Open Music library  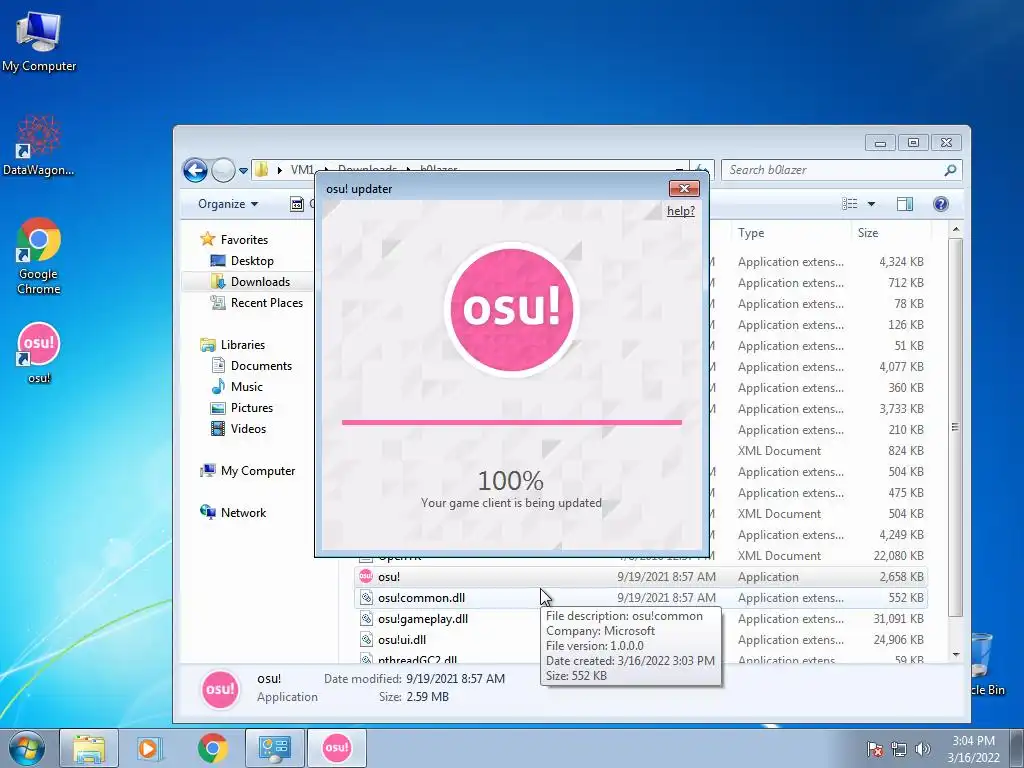(x=246, y=387)
